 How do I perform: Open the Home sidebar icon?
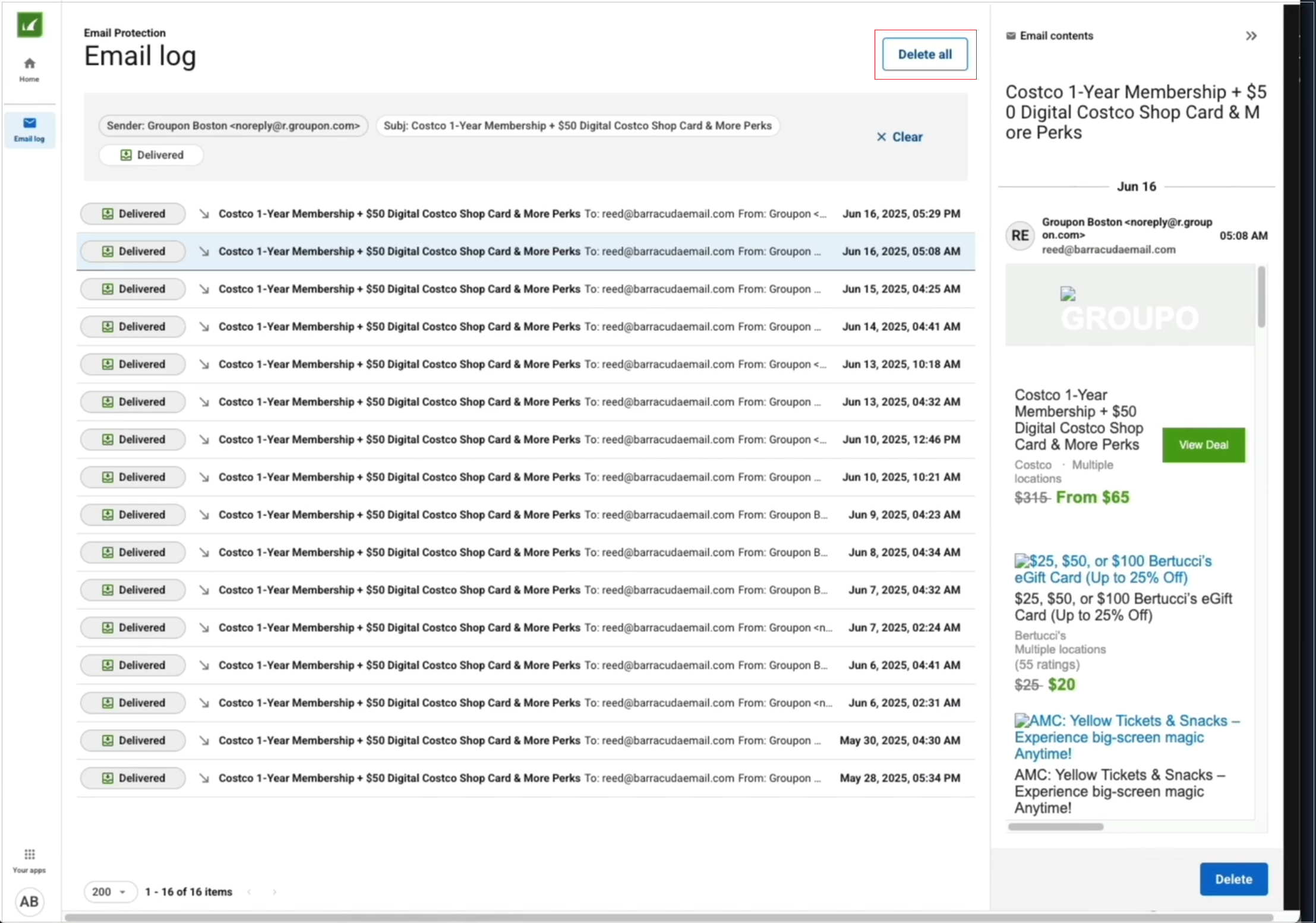pyautogui.click(x=29, y=69)
